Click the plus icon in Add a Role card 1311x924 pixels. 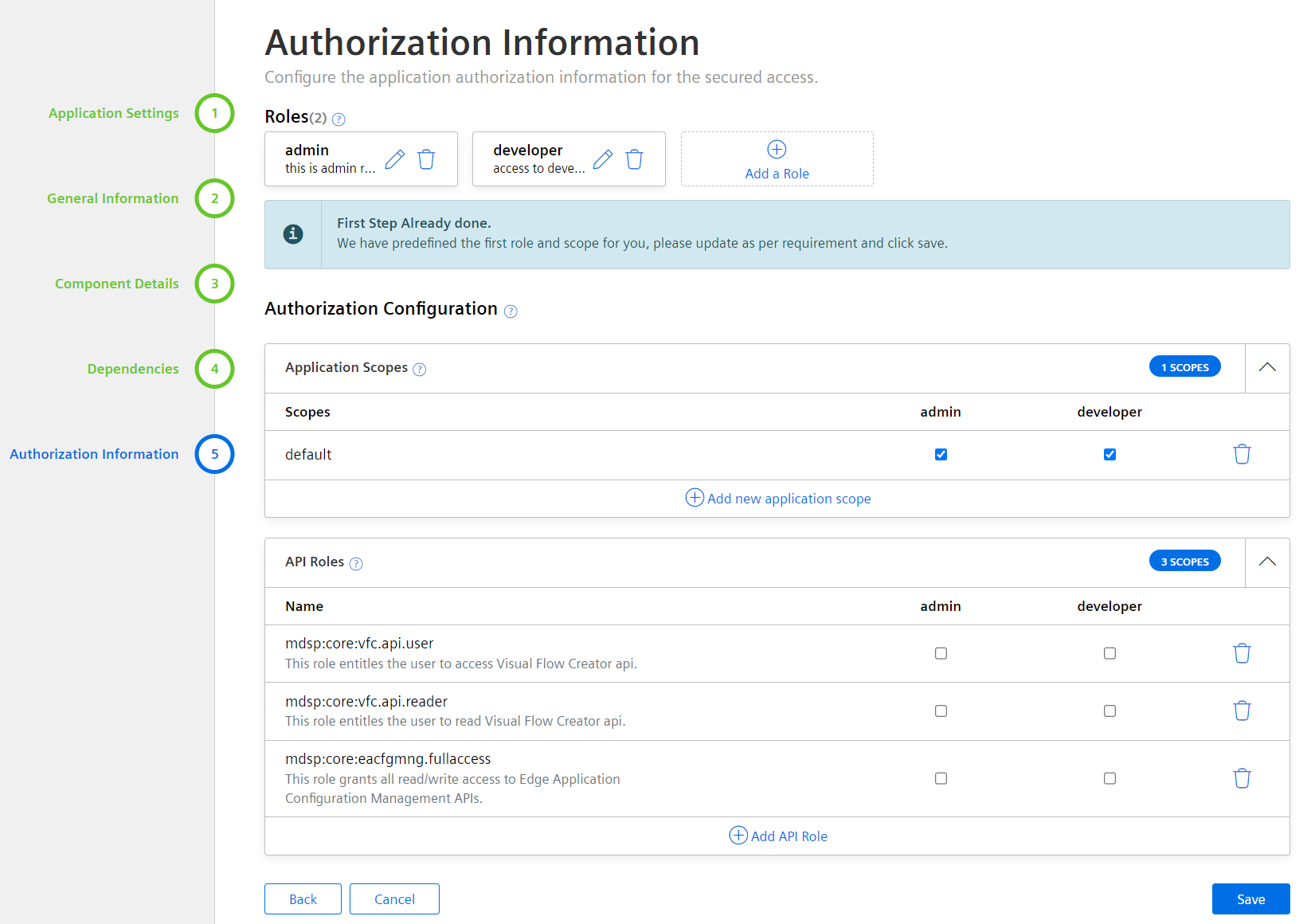[777, 149]
